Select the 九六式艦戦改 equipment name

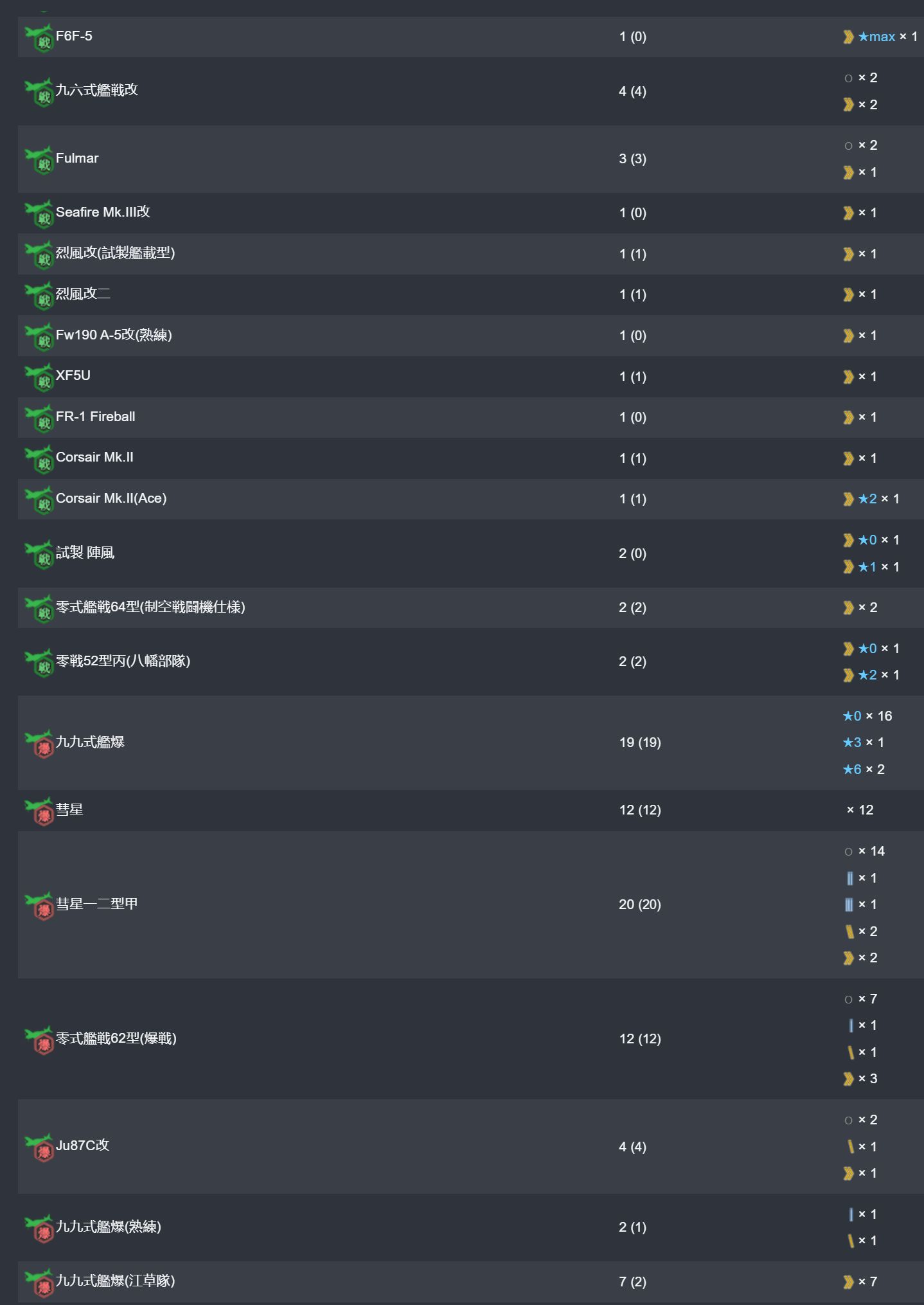96,90
